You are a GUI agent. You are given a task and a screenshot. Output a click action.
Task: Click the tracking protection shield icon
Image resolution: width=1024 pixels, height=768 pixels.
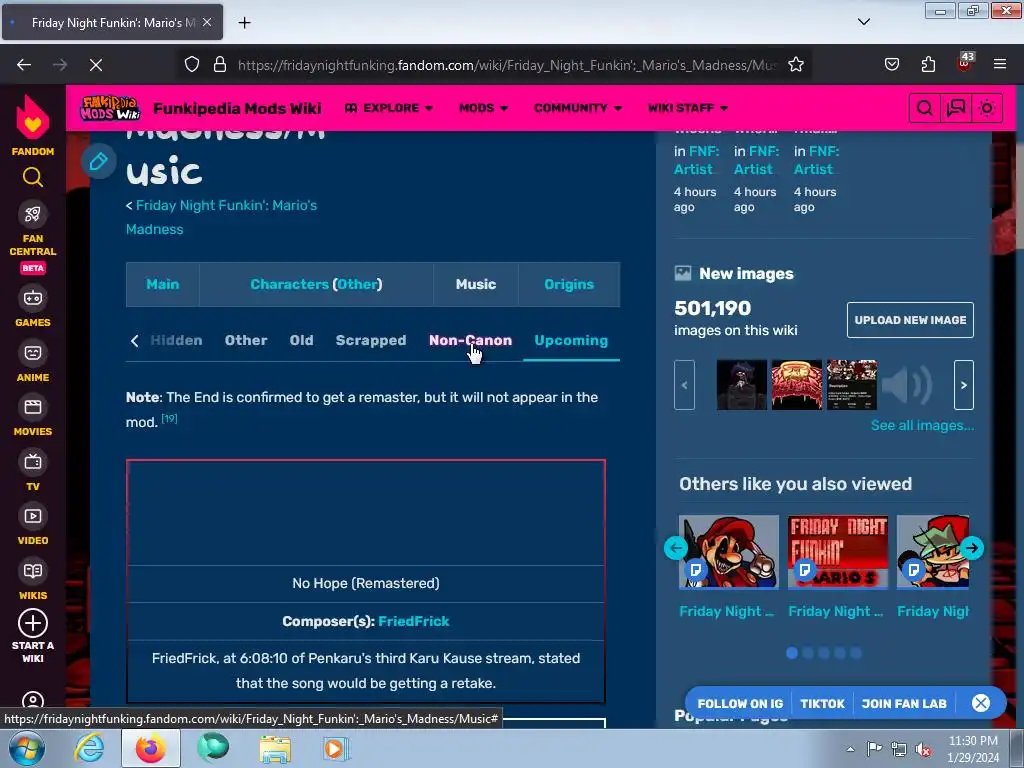tap(191, 65)
